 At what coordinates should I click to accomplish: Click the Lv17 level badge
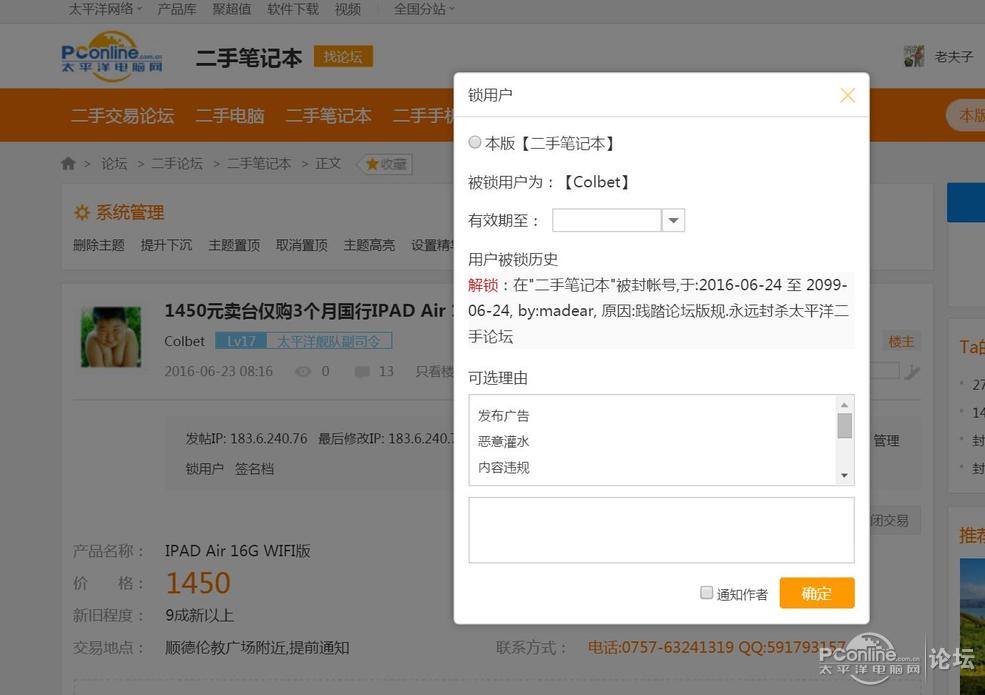pos(241,341)
